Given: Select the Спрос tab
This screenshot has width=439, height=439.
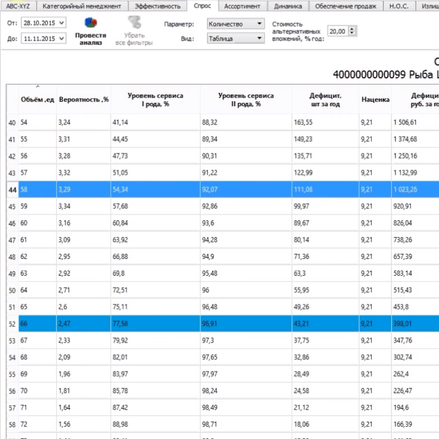Looking at the screenshot, I should 202,6.
